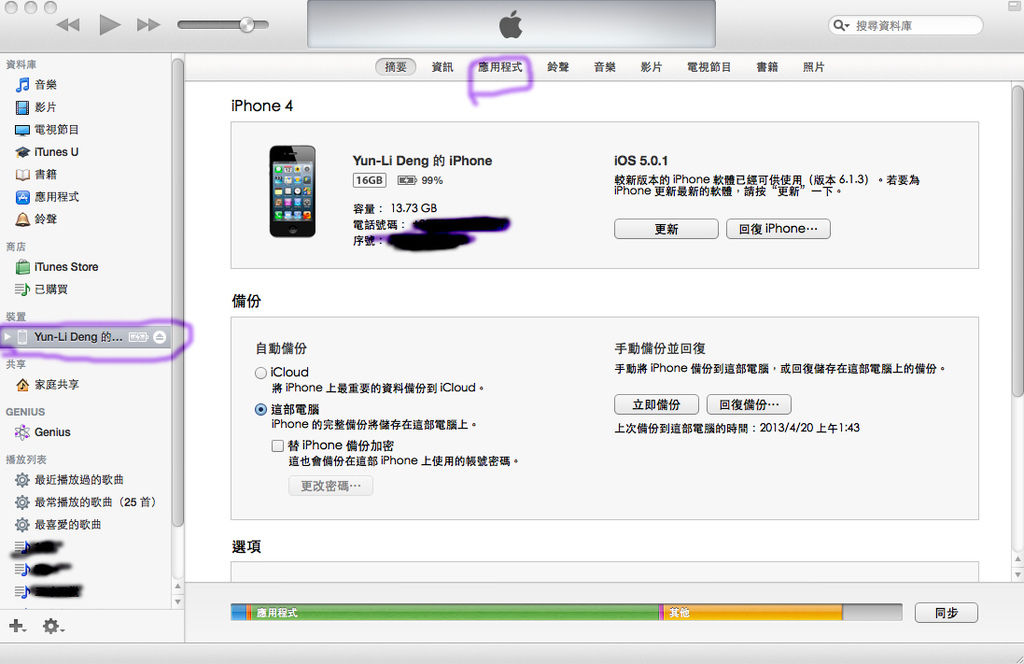Click the 更新 update button

coord(666,229)
